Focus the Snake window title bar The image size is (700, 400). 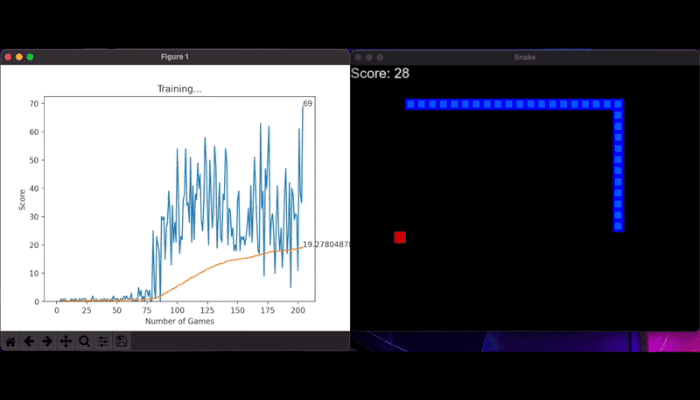[524, 57]
